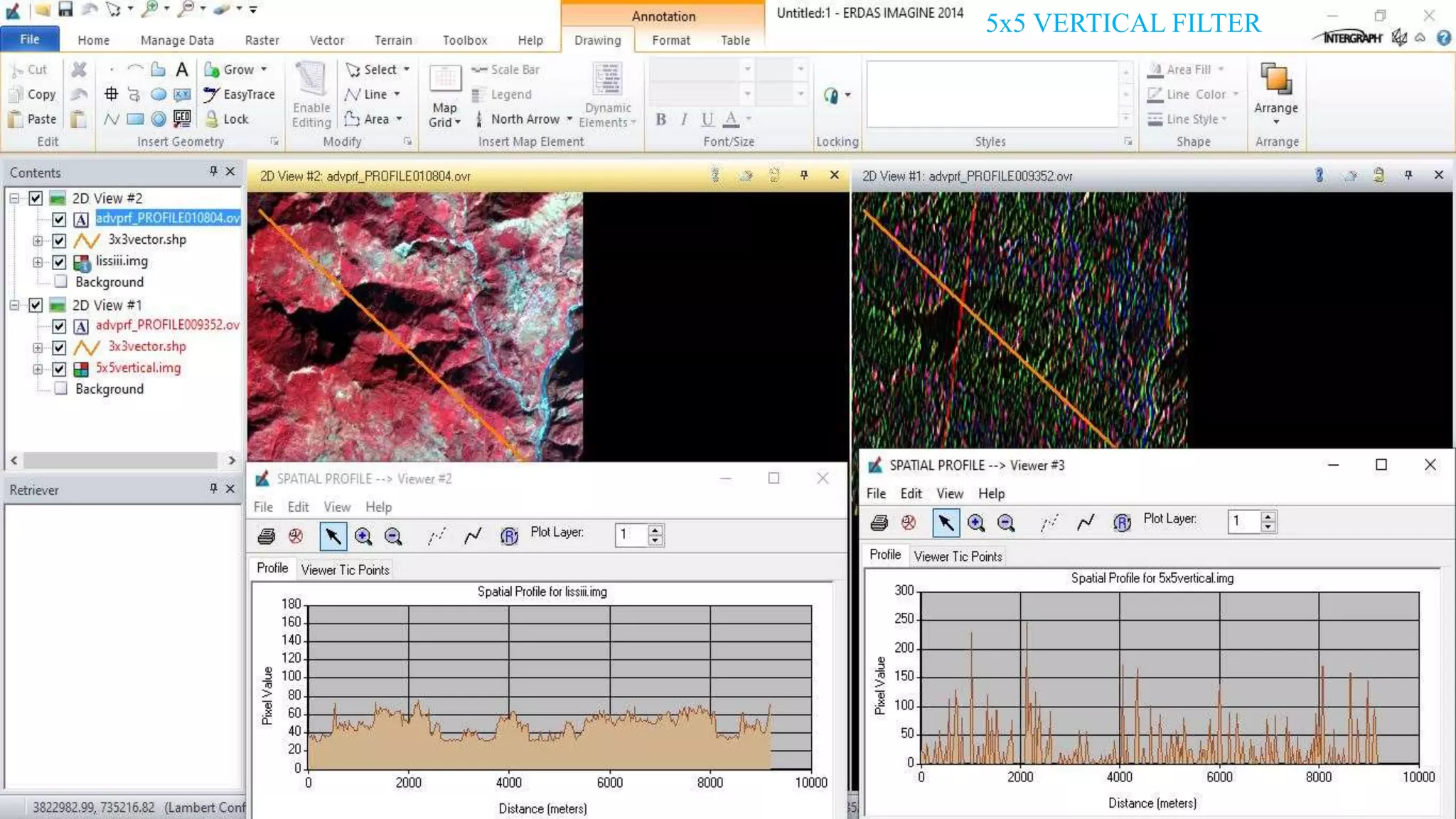Click the Arrange icon in ribbon
Image resolution: width=1456 pixels, height=819 pixels.
click(1275, 80)
